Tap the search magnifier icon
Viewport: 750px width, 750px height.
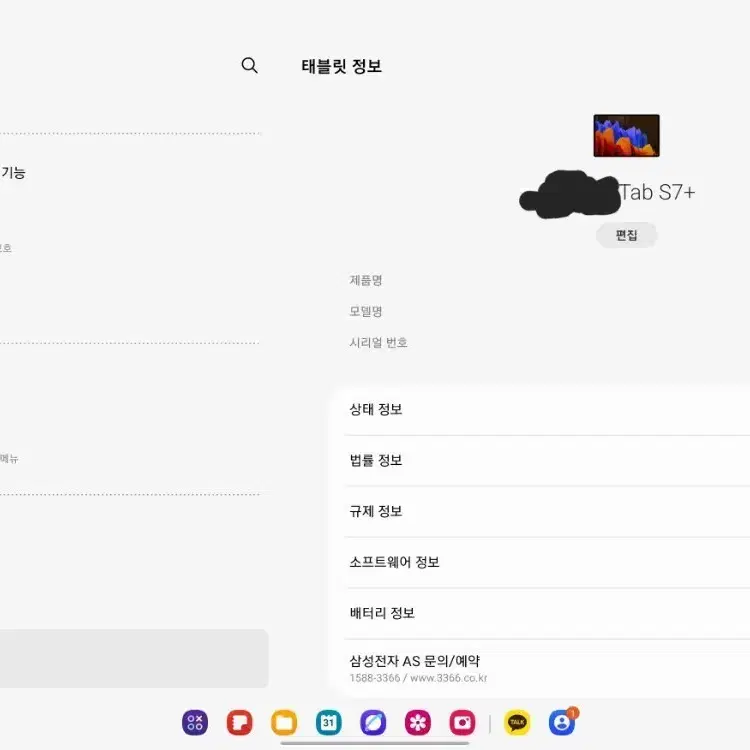pyautogui.click(x=249, y=65)
